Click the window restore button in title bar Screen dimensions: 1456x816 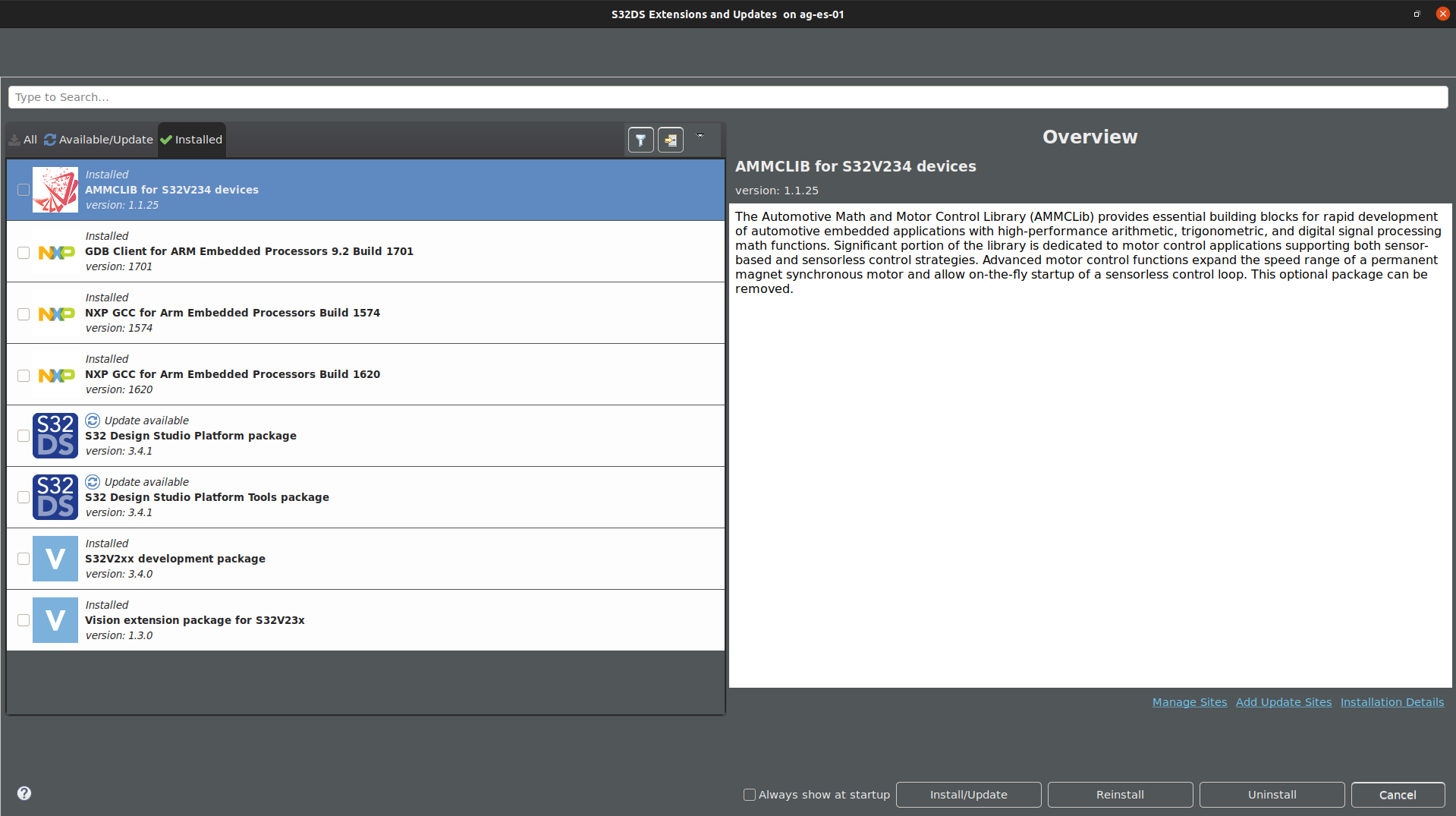click(x=1417, y=14)
